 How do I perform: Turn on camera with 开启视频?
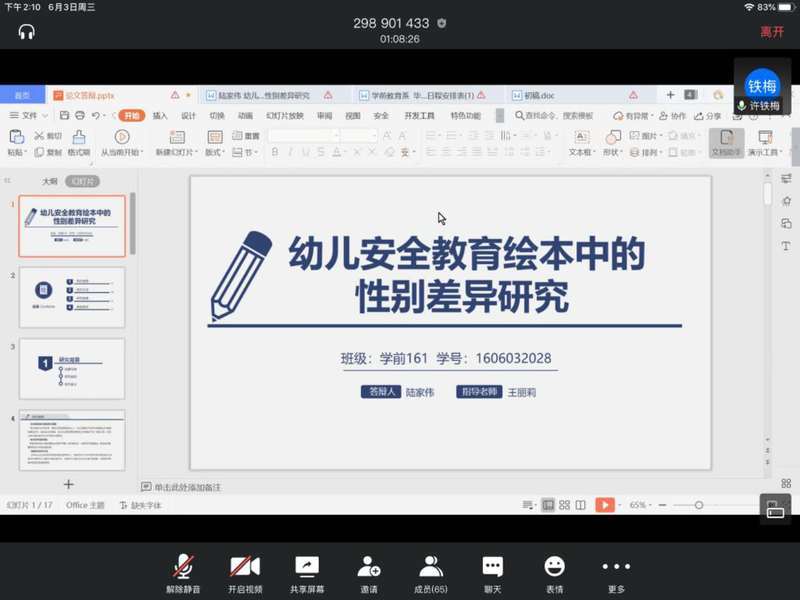click(244, 567)
